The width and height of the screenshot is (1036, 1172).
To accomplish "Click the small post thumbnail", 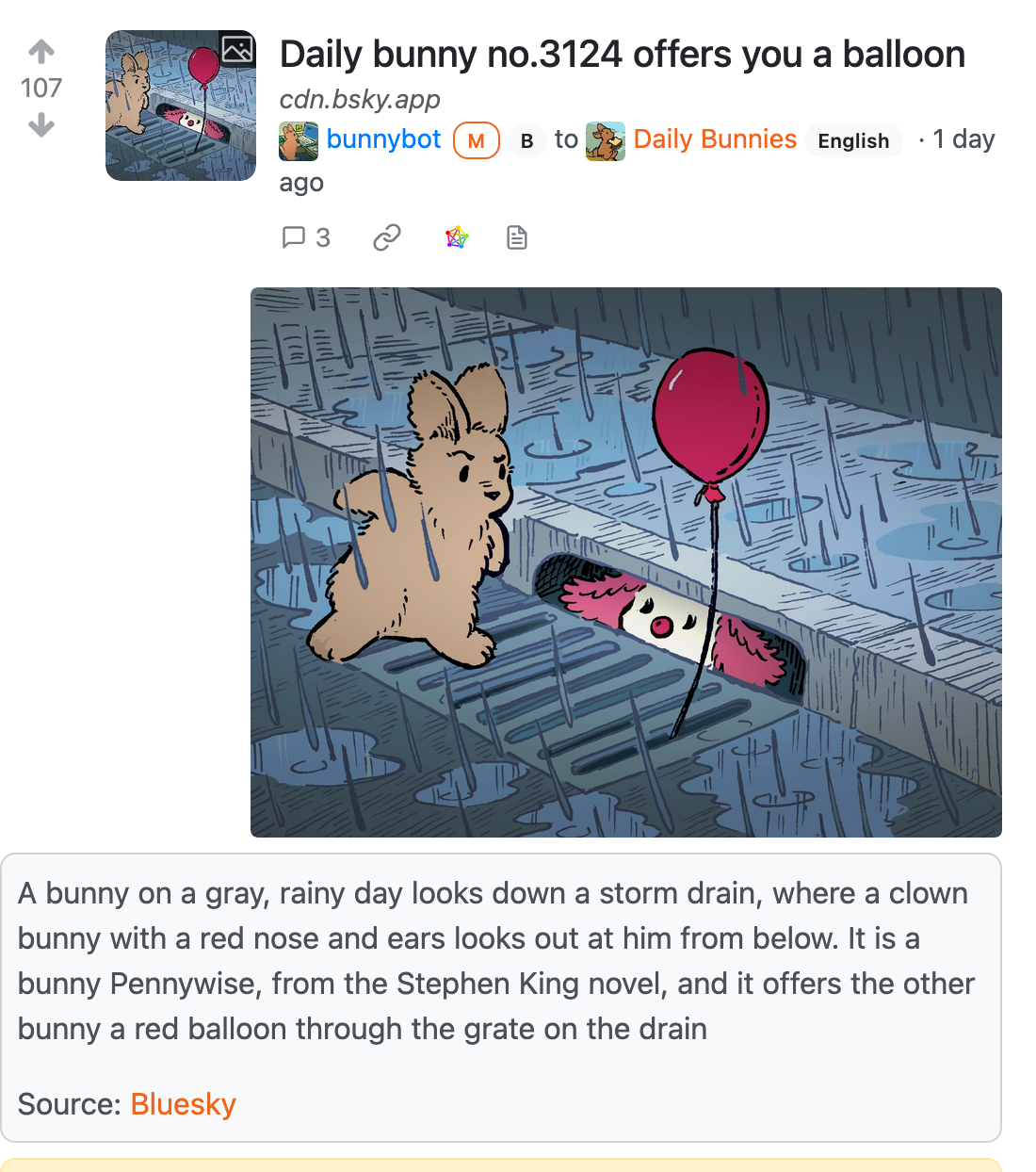I will click(180, 106).
